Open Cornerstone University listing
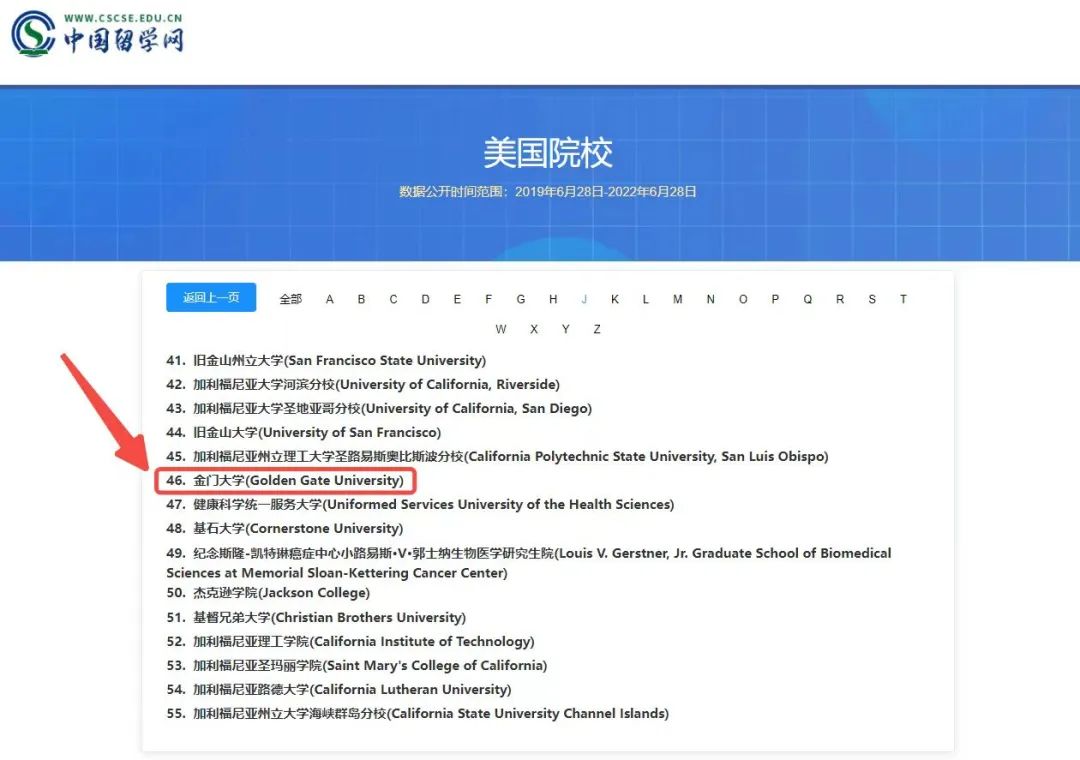Image resolution: width=1080 pixels, height=760 pixels. [298, 528]
